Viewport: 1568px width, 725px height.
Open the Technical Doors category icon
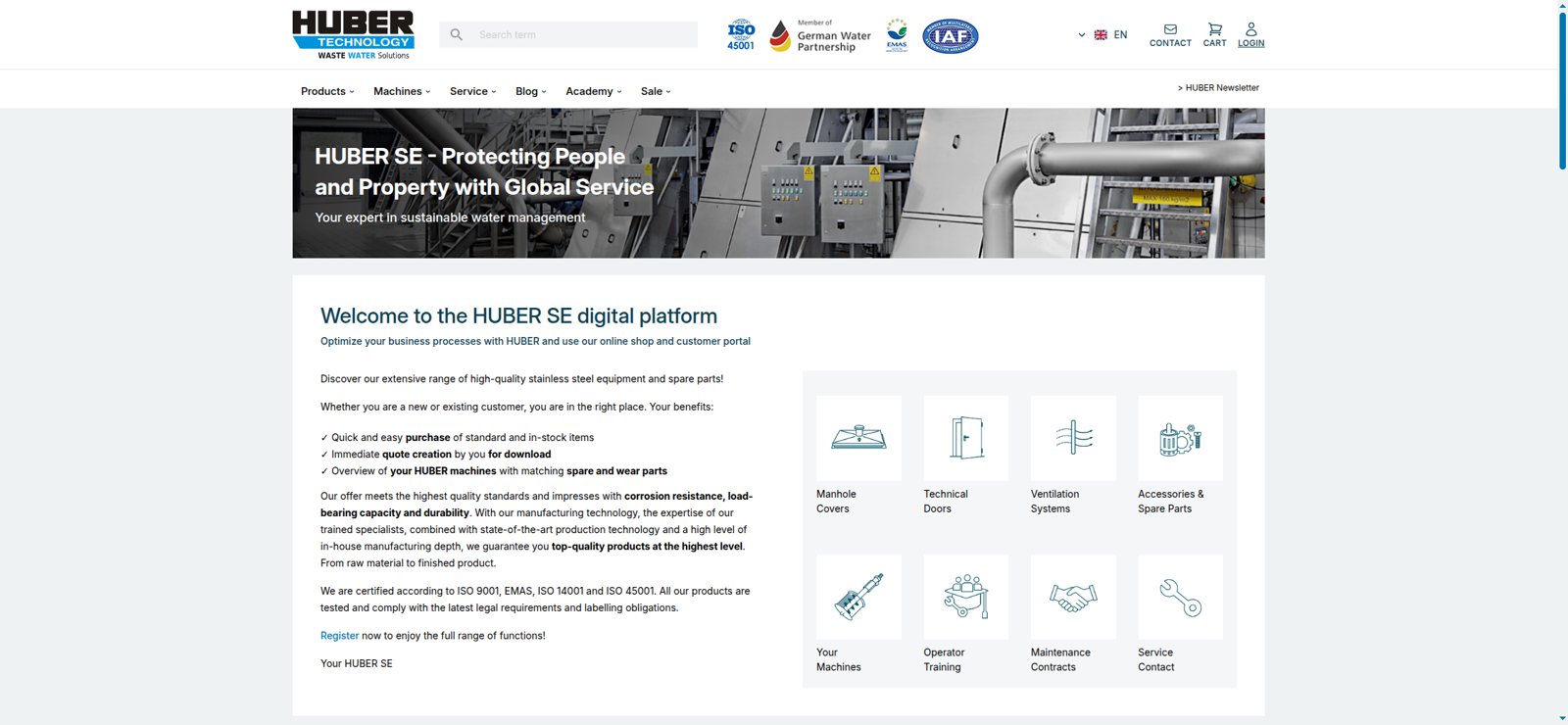[966, 438]
